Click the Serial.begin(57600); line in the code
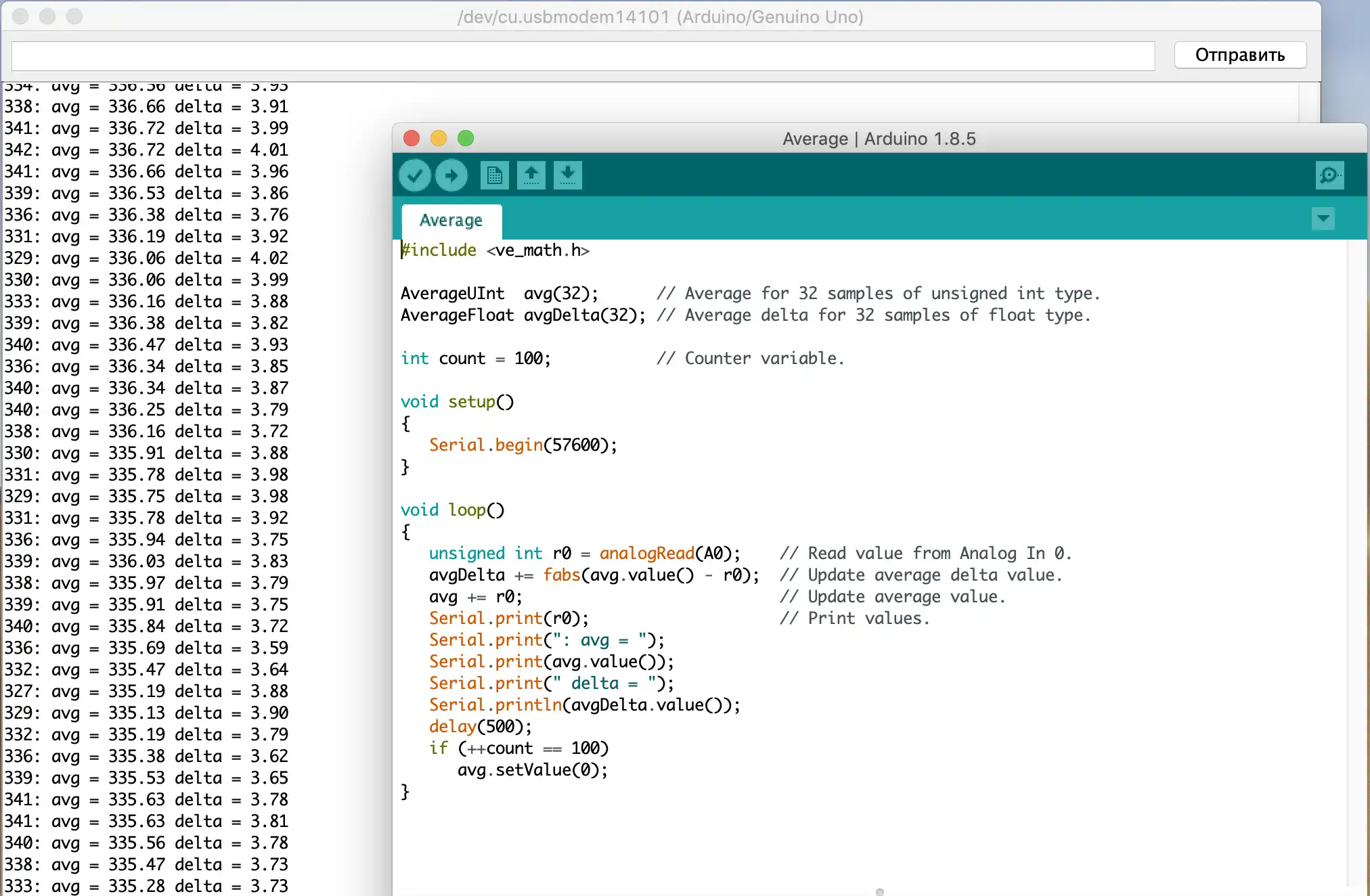This screenshot has width=1370, height=896. pyautogui.click(x=523, y=445)
